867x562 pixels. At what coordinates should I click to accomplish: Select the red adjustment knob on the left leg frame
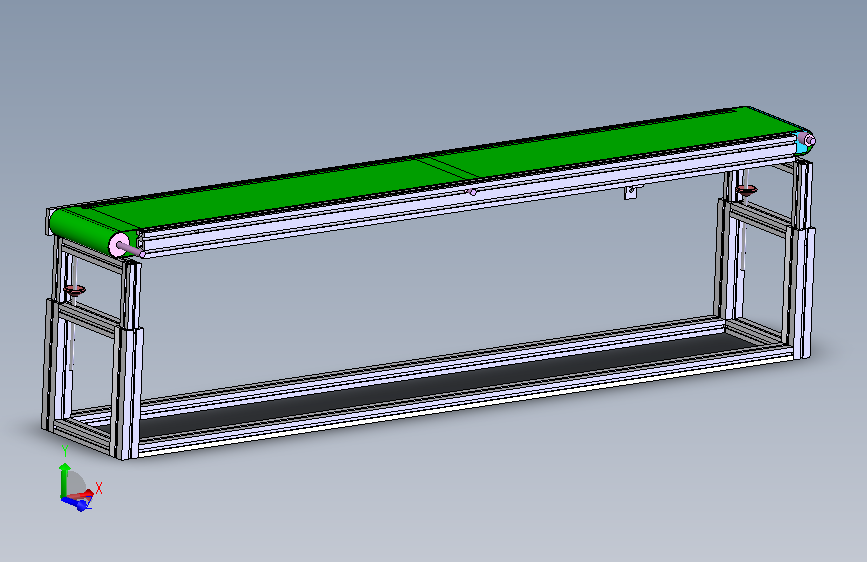coord(74,290)
